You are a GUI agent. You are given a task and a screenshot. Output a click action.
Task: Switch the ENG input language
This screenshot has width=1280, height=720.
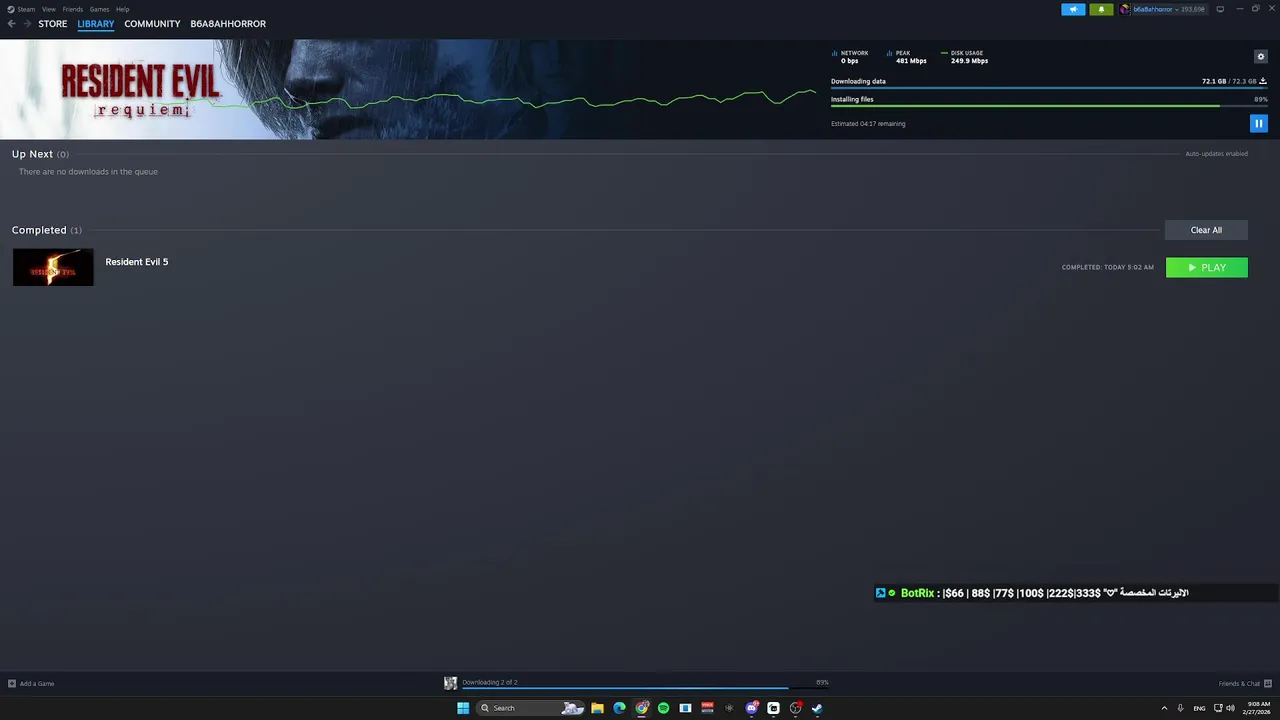(1200, 708)
